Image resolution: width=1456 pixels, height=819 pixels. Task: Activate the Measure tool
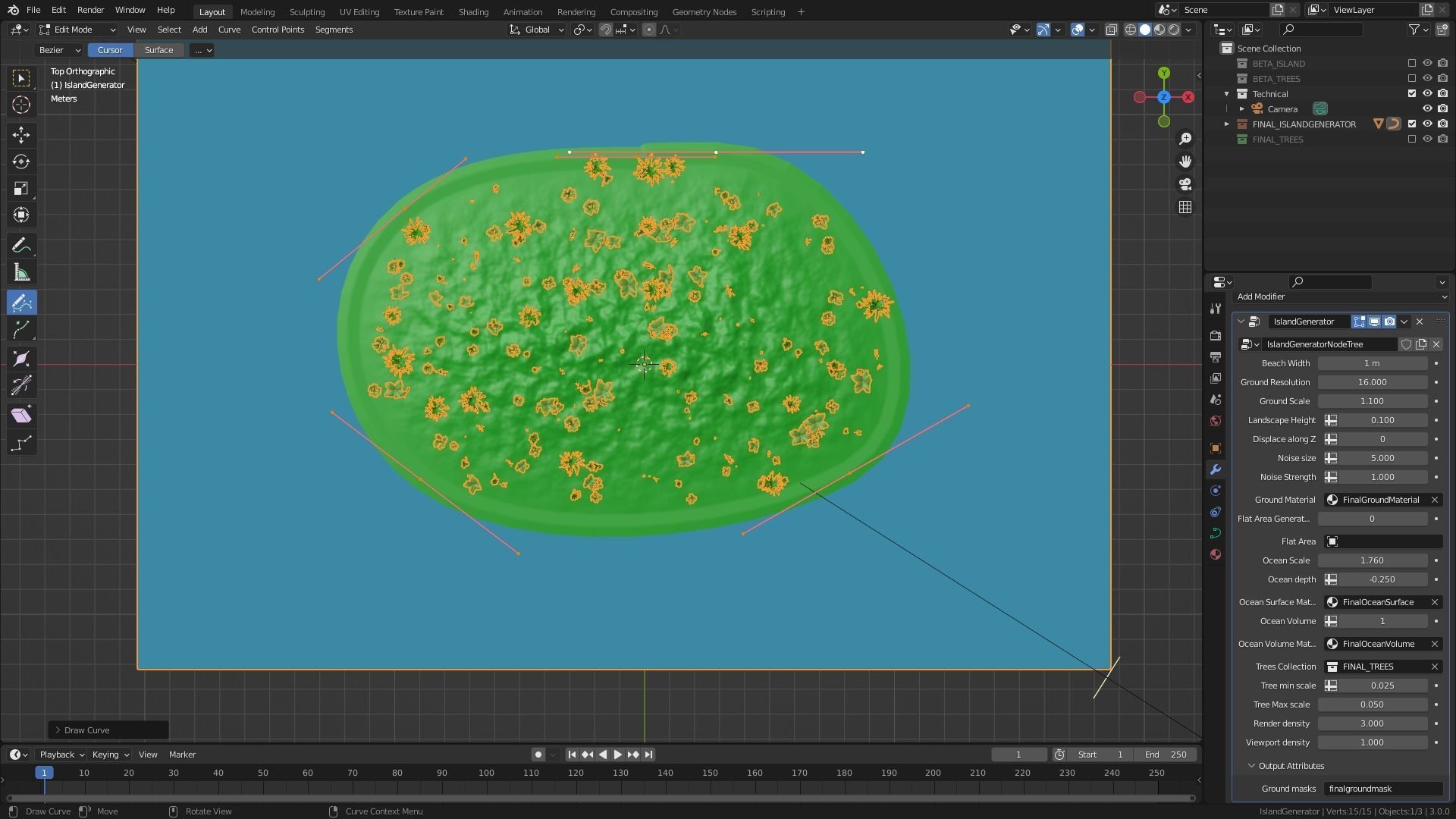[x=20, y=272]
